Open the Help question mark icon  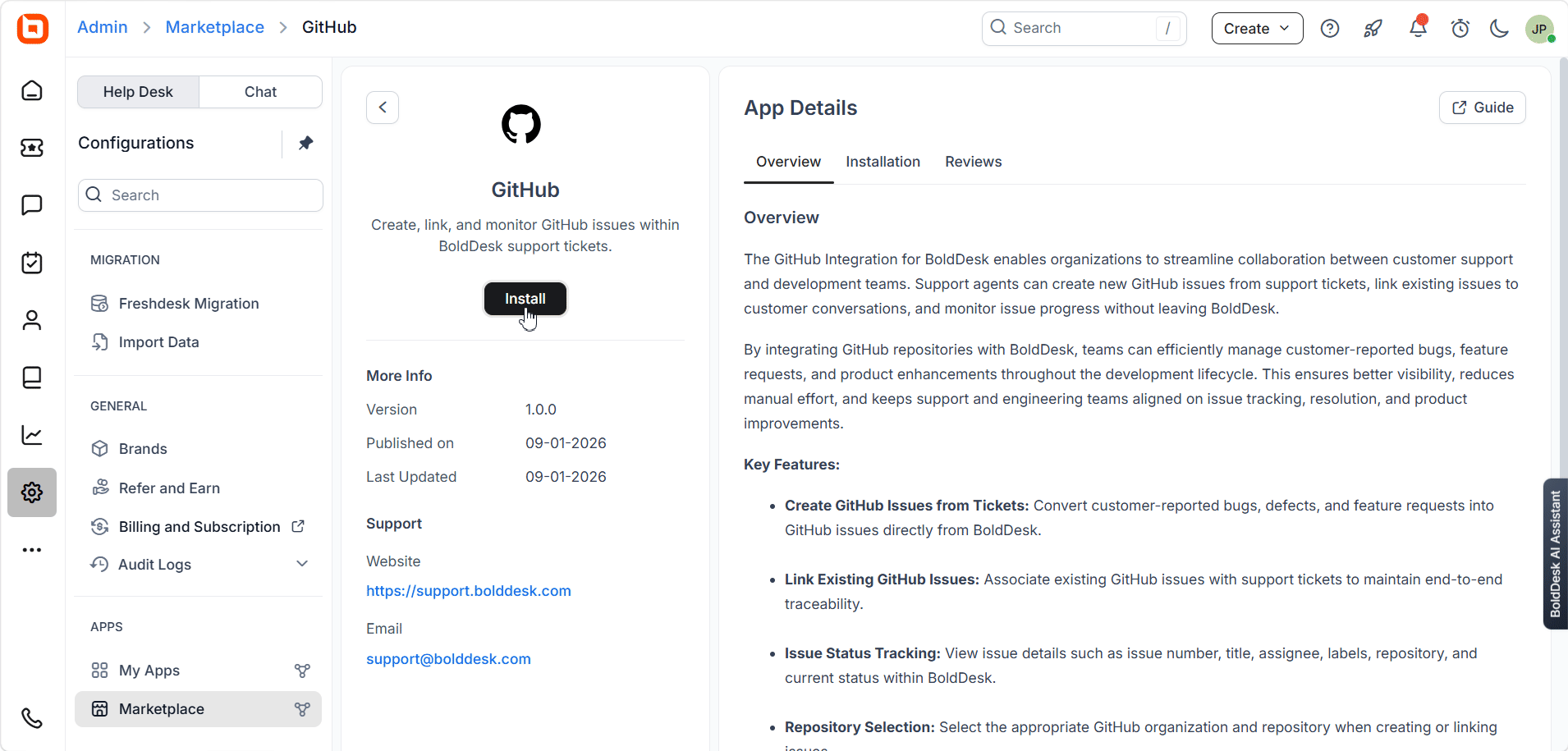[1330, 29]
